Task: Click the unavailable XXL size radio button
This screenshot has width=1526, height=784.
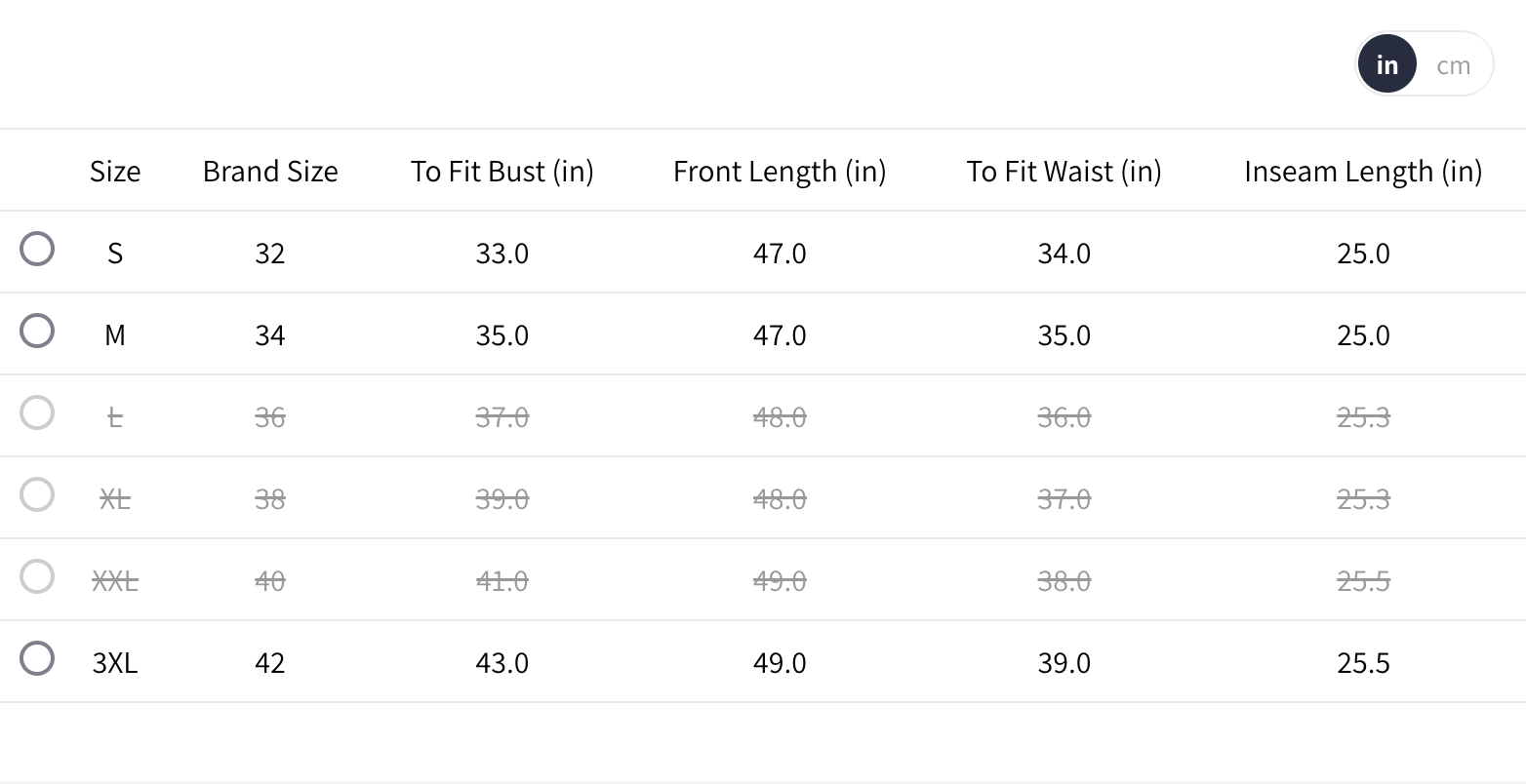Action: tap(37, 577)
